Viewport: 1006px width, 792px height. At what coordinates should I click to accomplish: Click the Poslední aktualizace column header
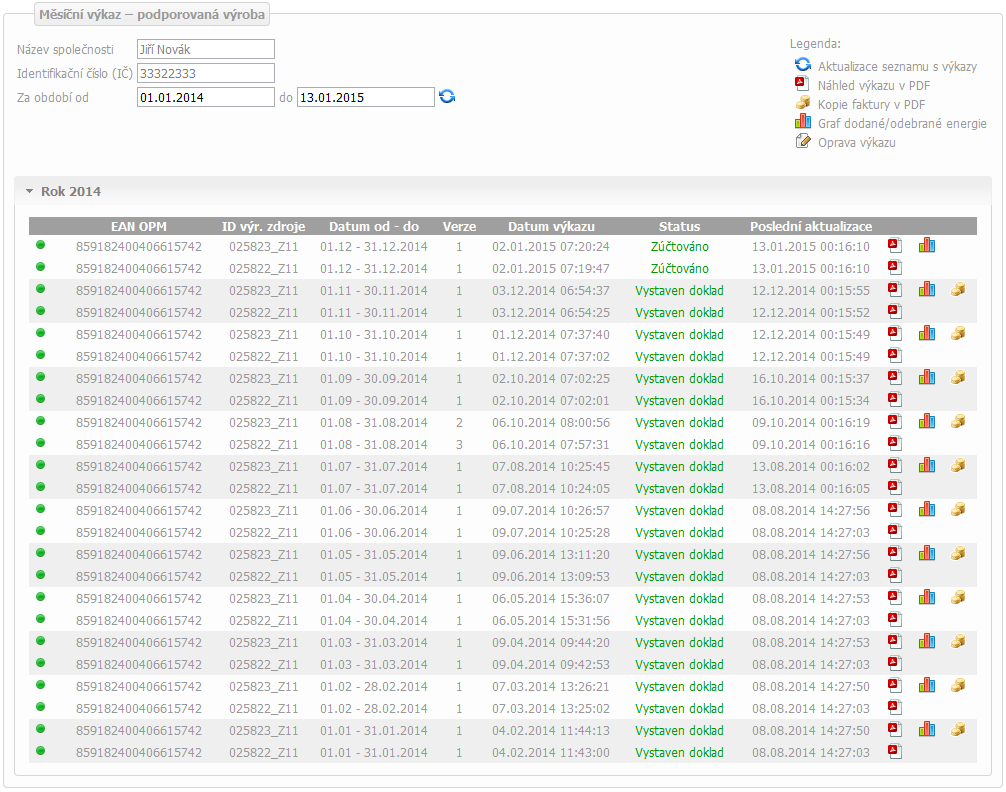coord(811,226)
